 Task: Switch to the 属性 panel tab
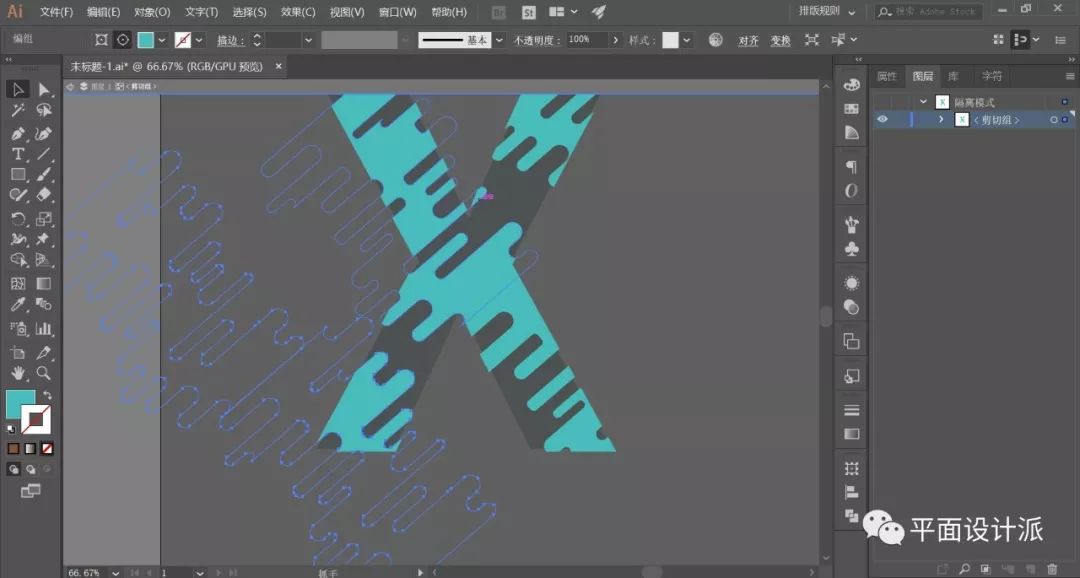coord(887,76)
